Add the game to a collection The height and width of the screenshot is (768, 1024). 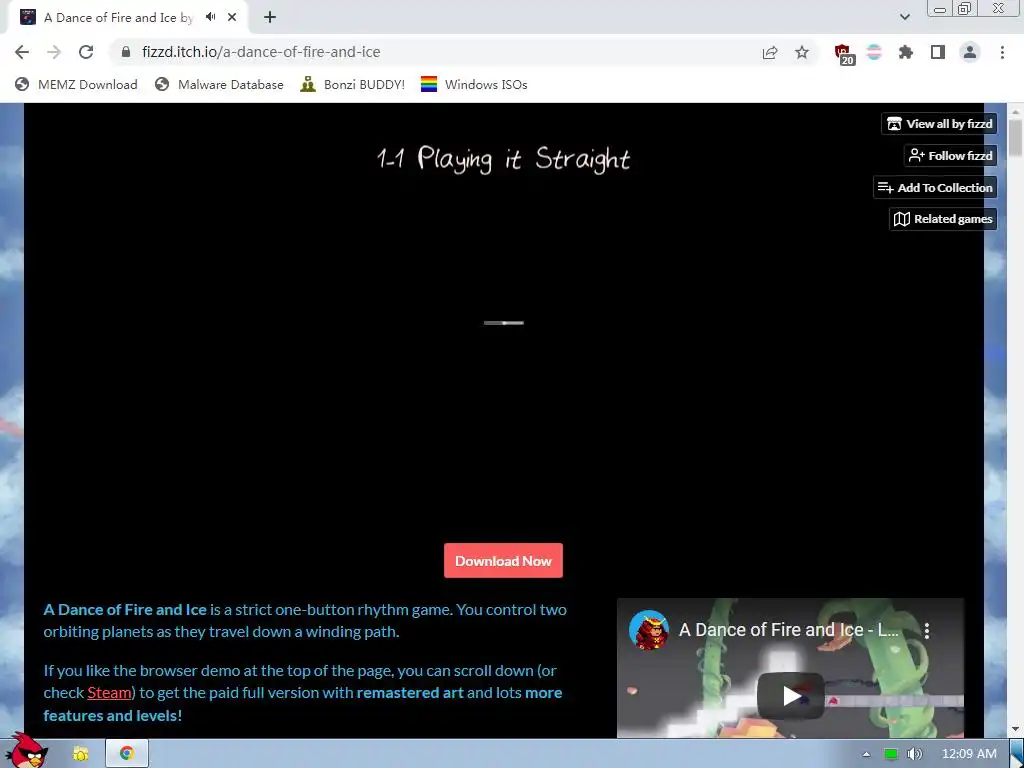click(935, 187)
